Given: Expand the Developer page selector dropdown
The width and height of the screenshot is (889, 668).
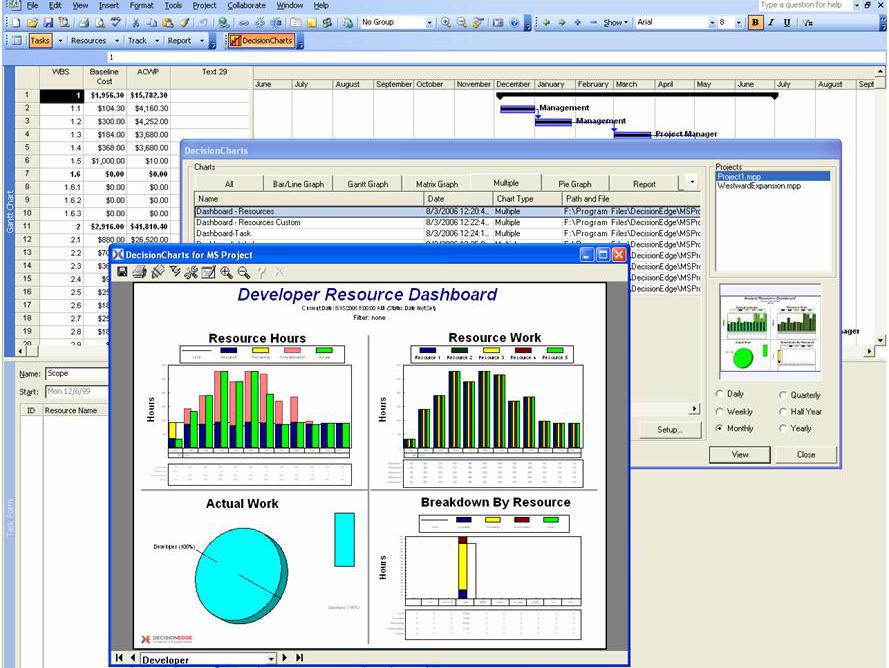Looking at the screenshot, I should [x=270, y=659].
